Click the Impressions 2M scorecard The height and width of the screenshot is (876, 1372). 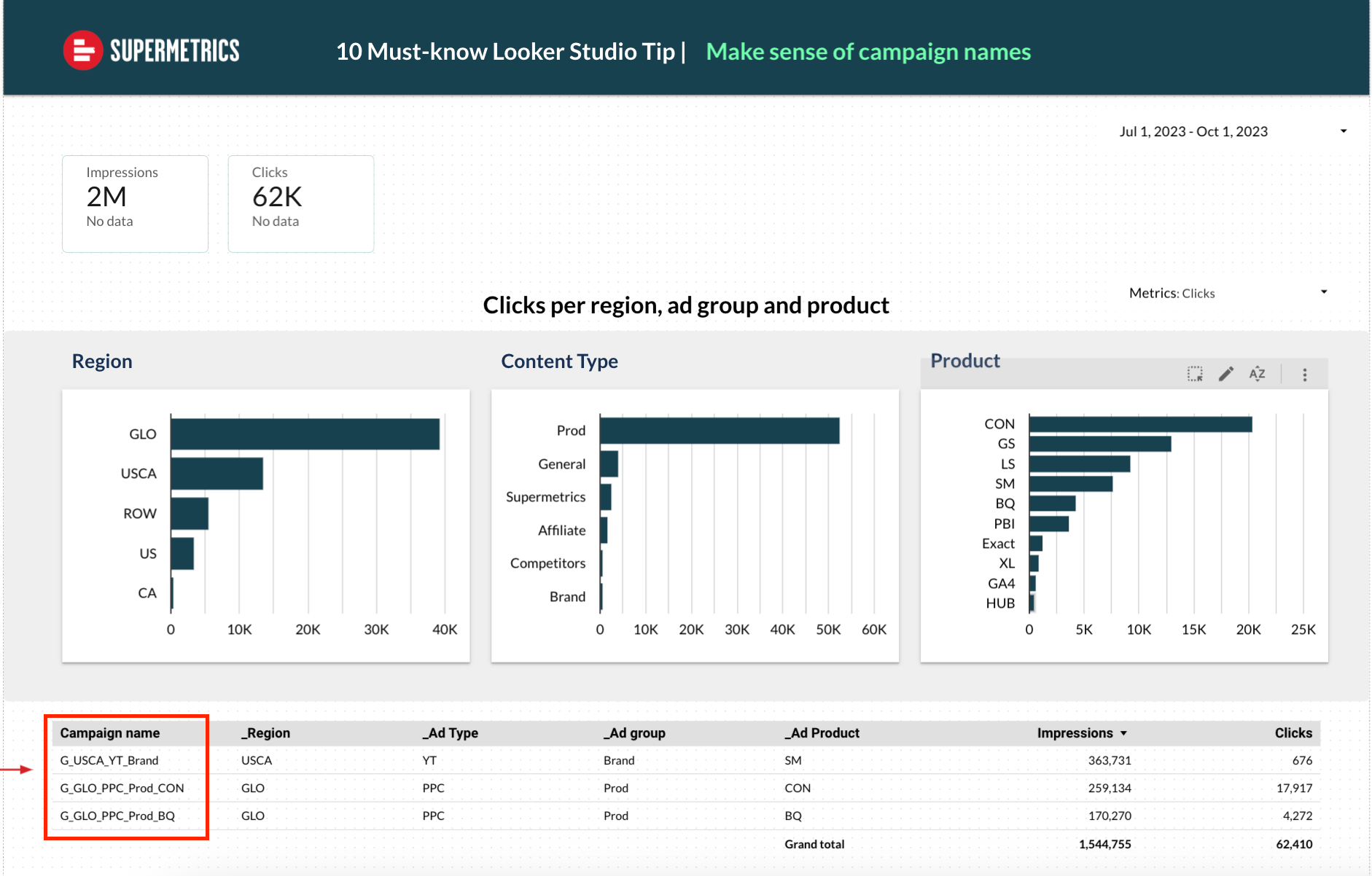click(x=135, y=203)
